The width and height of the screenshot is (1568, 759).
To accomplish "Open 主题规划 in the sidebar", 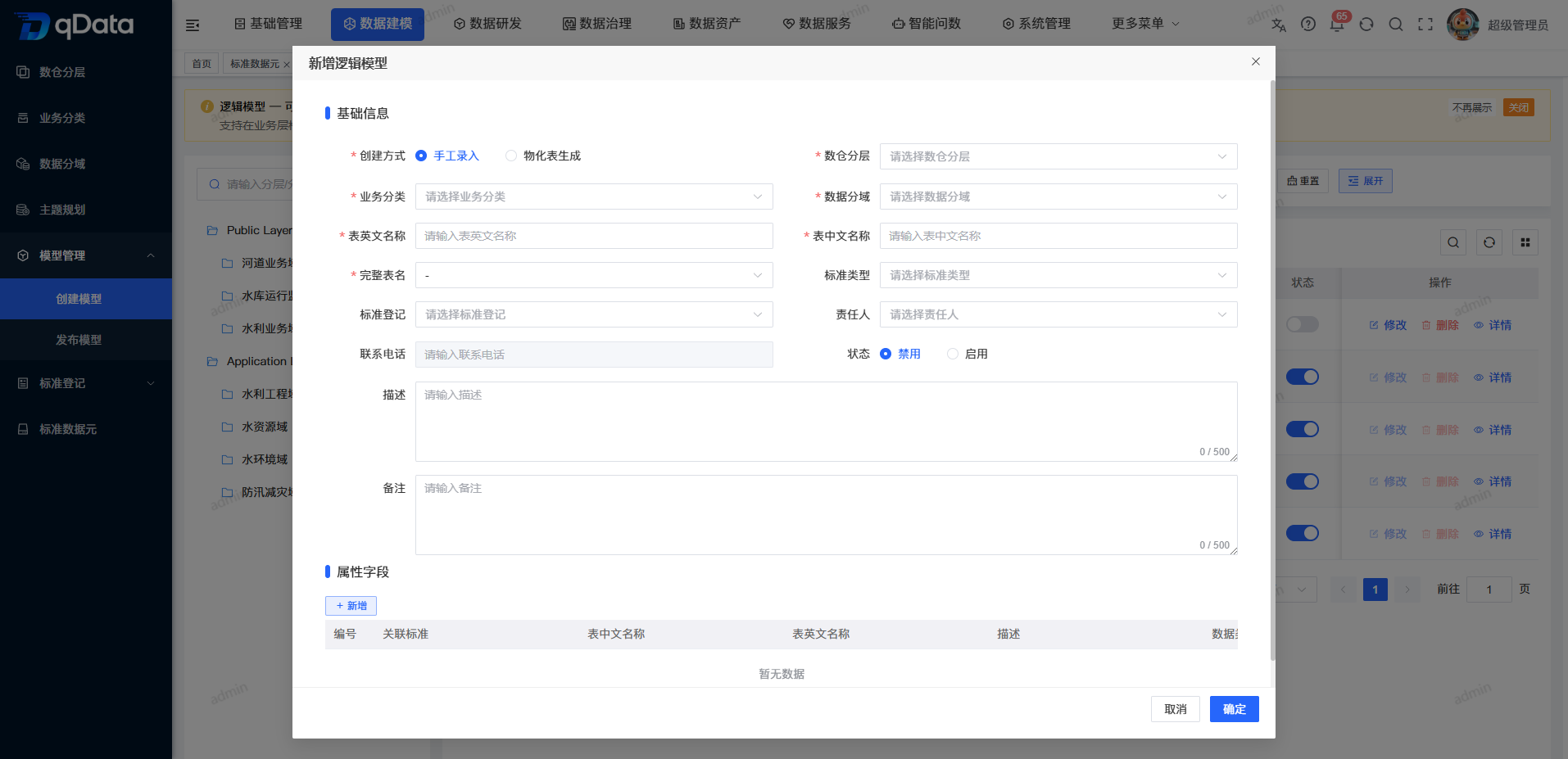I will (62, 210).
